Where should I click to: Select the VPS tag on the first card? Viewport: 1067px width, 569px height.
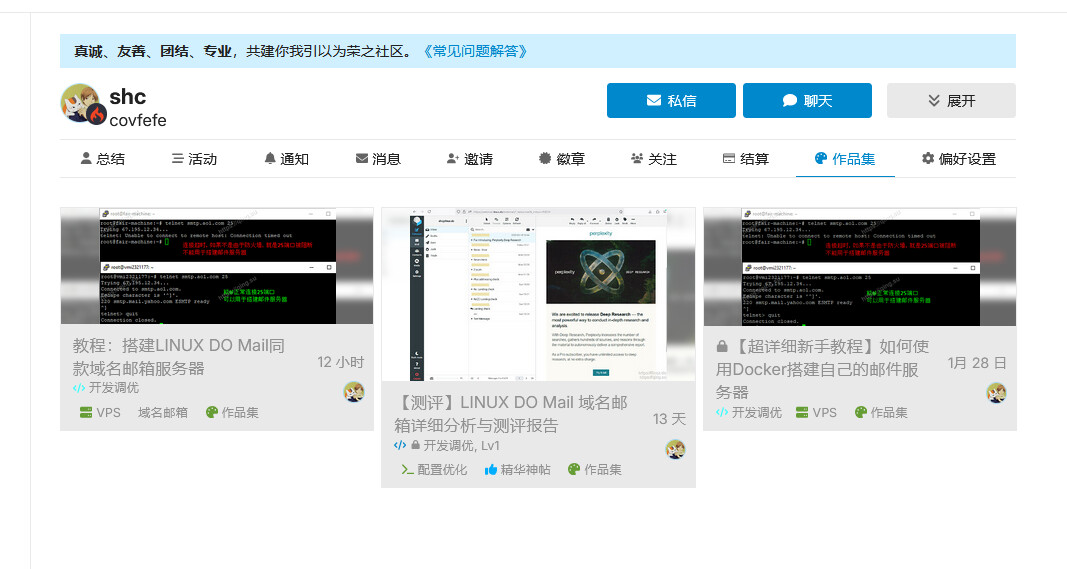pyautogui.click(x=100, y=412)
